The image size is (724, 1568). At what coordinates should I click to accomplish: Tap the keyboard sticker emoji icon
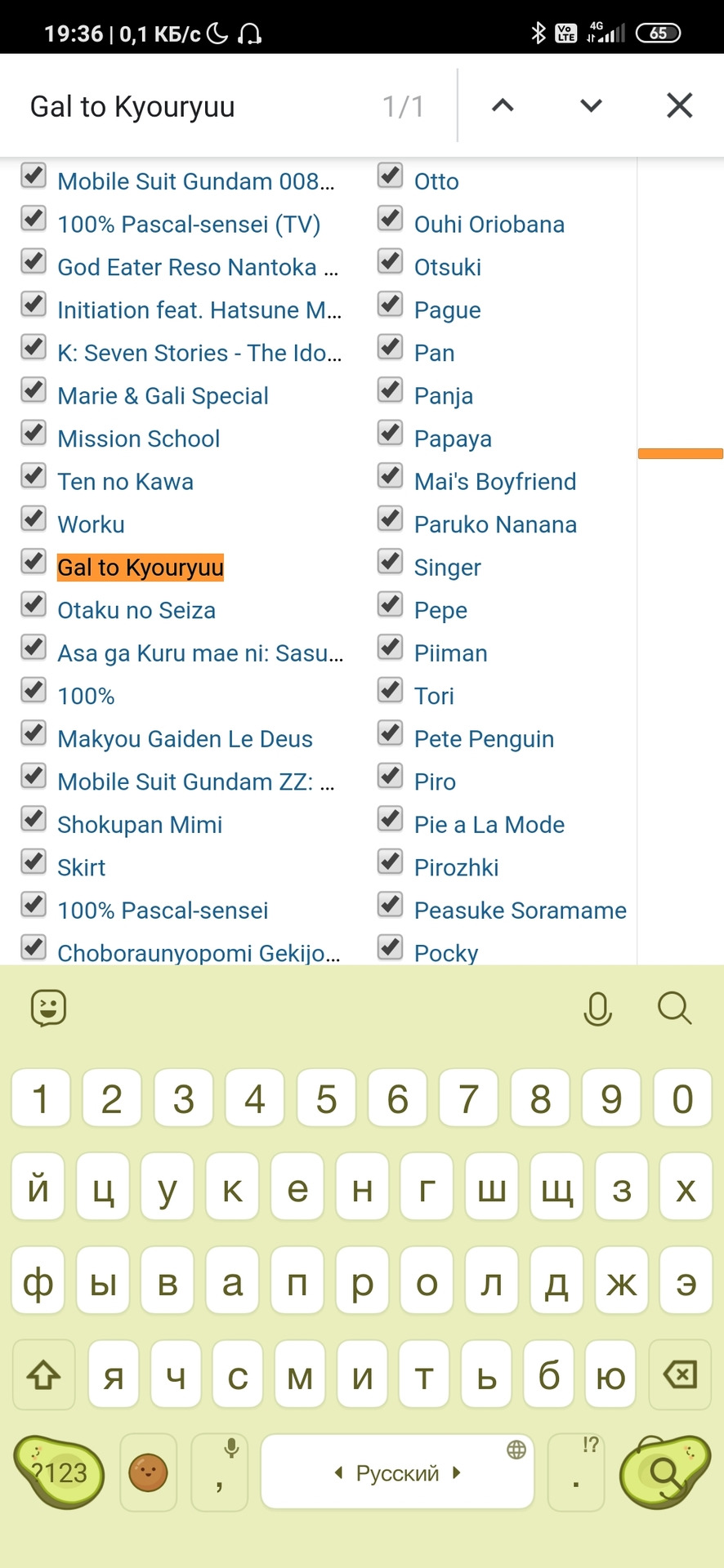coord(48,1008)
